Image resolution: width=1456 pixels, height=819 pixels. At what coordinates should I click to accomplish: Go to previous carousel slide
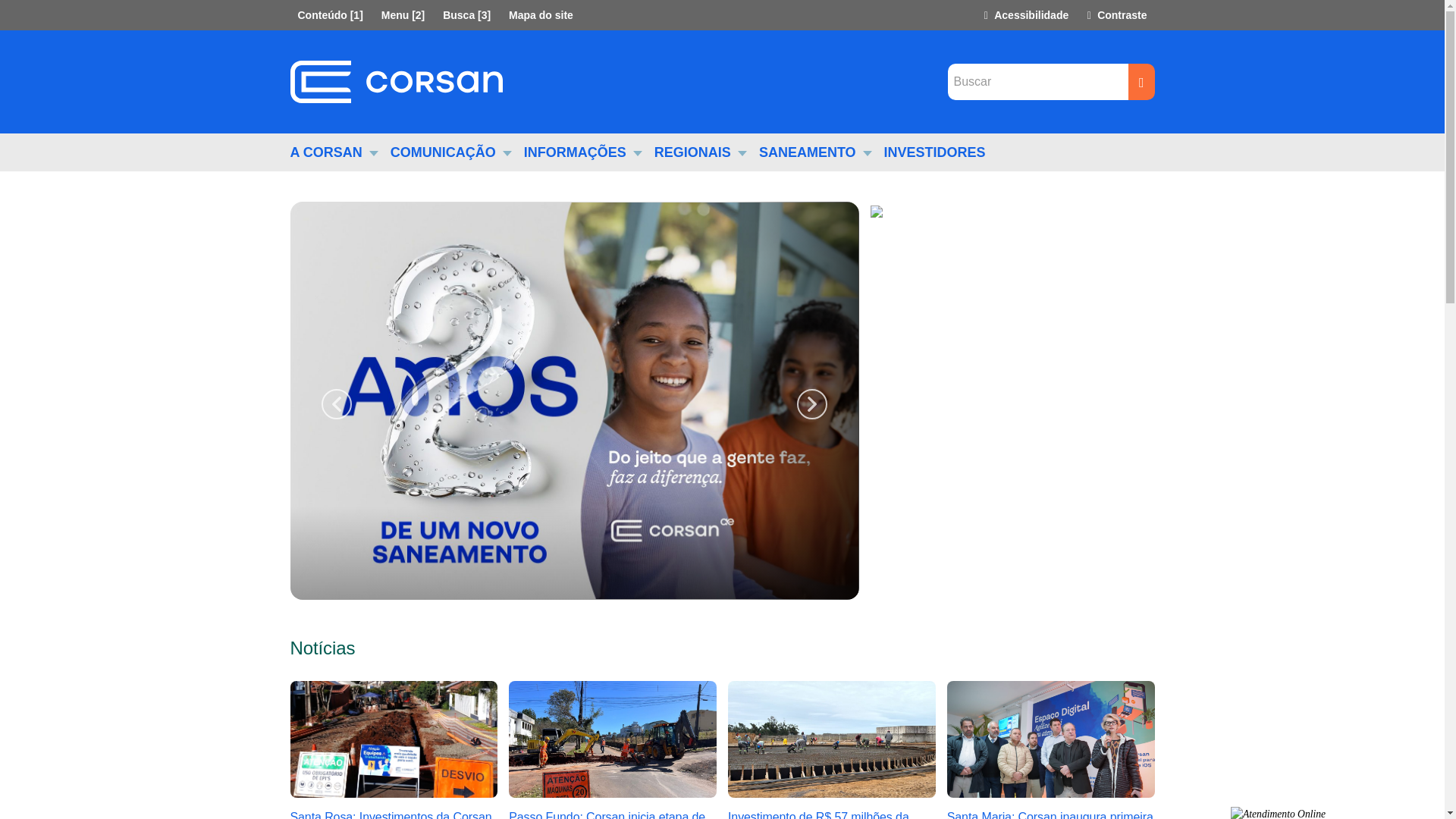tap(336, 404)
